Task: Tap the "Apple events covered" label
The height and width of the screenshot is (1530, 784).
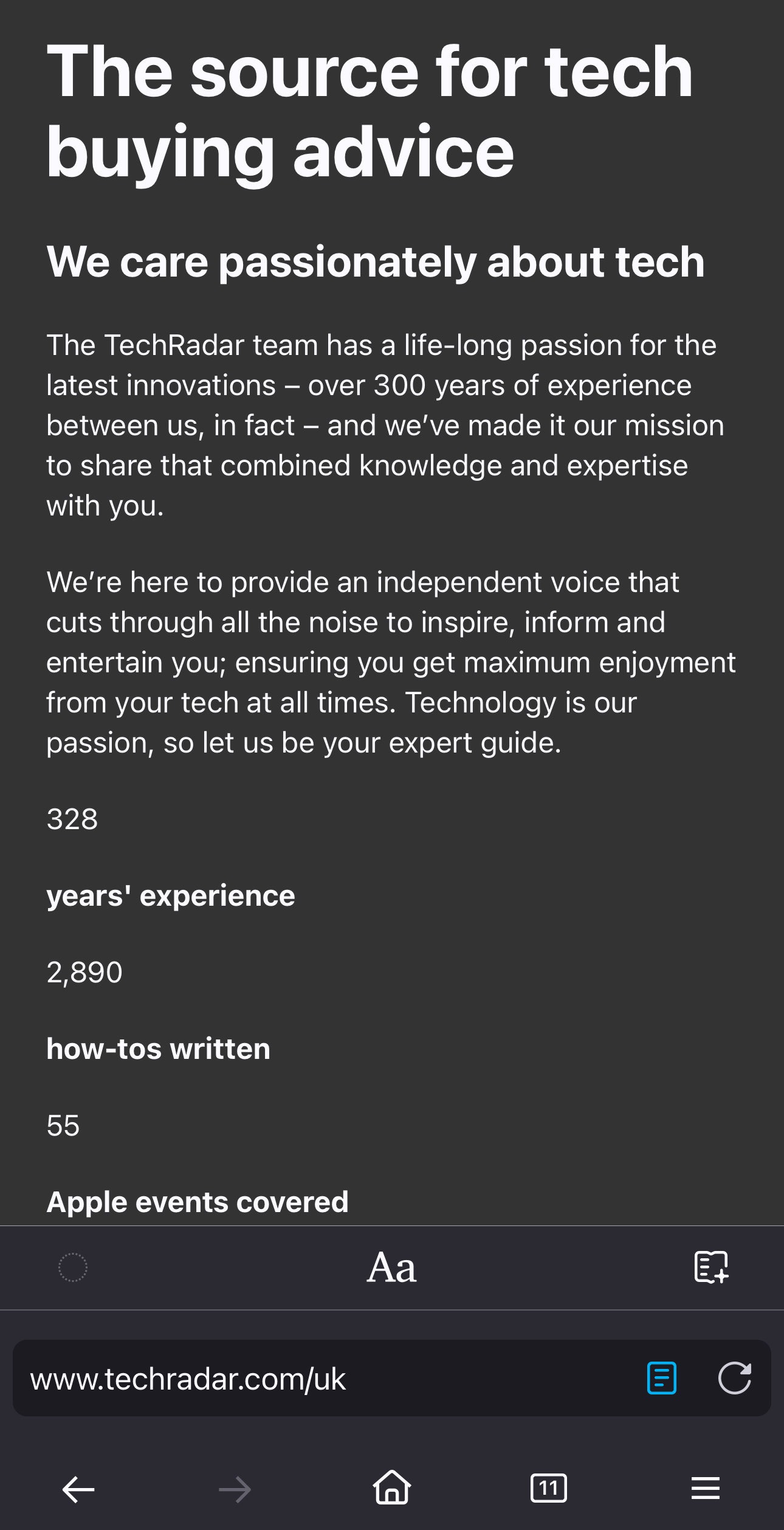Action: tap(198, 1202)
